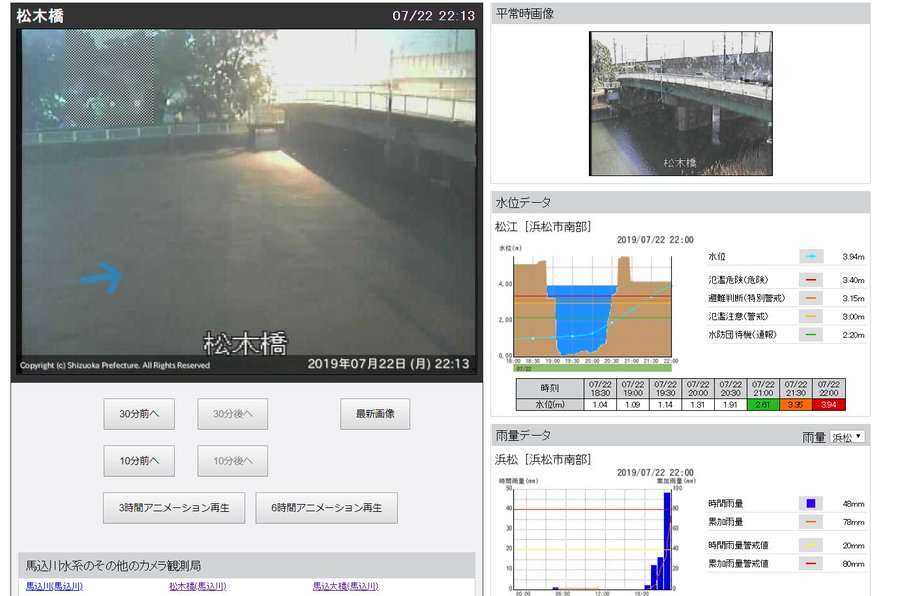
Task: Click the 雨量データ section header
Action: pyautogui.click(x=680, y=436)
